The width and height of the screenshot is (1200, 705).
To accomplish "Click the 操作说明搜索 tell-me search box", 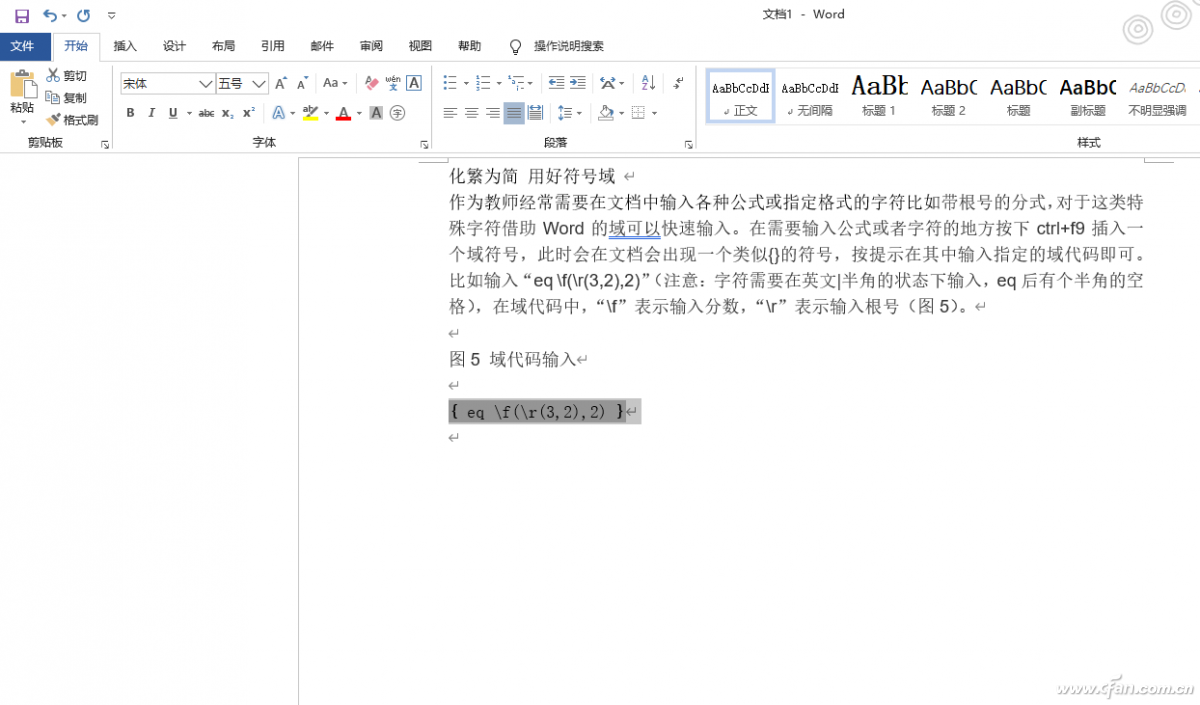I will 557,46.
